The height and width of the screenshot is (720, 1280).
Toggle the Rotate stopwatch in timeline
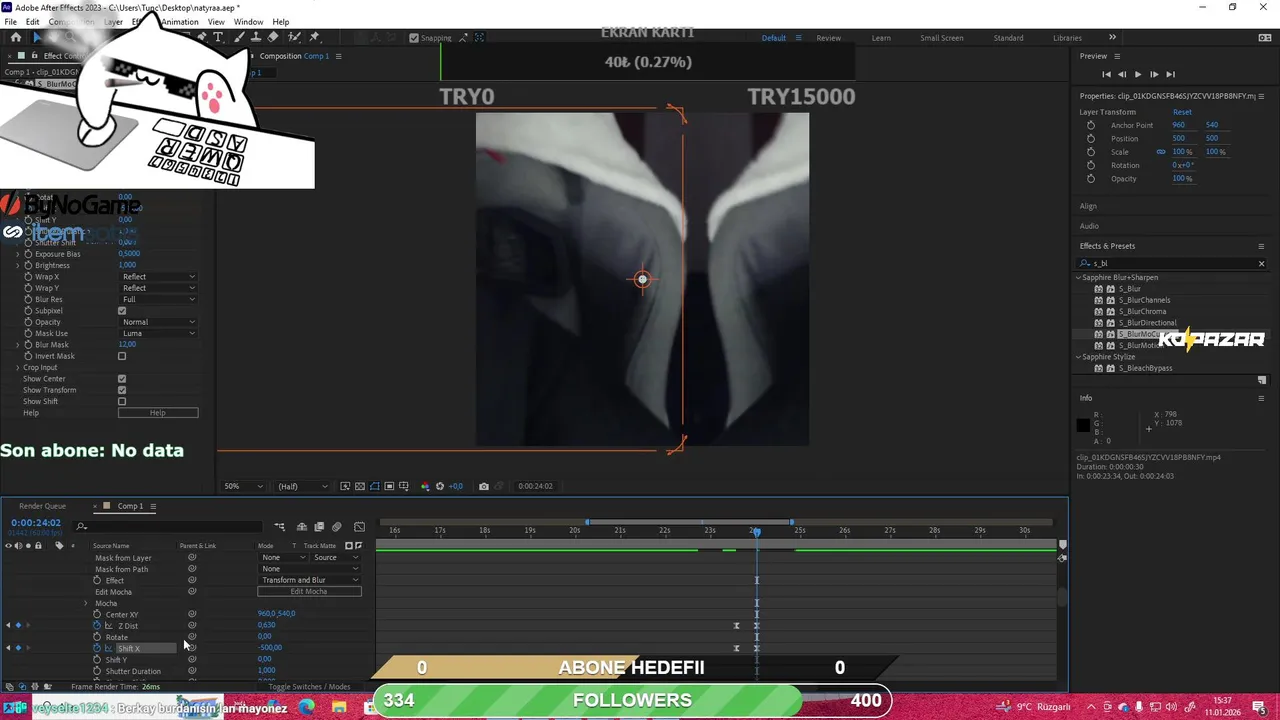click(x=97, y=637)
